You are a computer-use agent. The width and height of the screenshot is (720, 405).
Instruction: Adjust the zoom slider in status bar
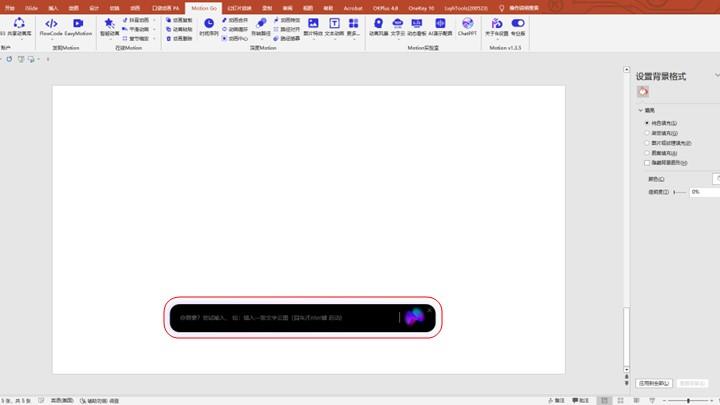pyautogui.click(x=688, y=401)
